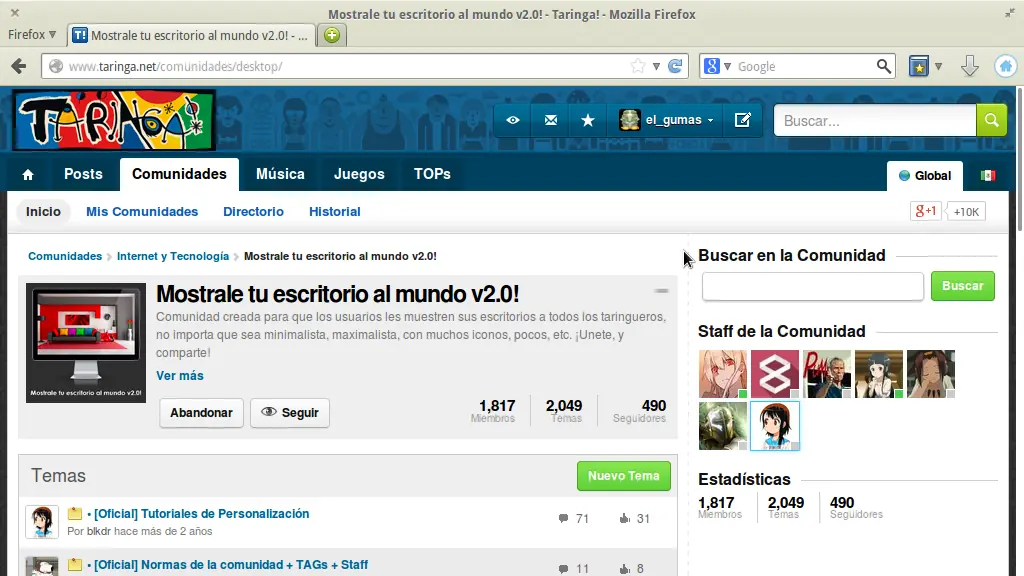Open the blonde anime staff avatar
This screenshot has width=1024, height=576.
(723, 374)
